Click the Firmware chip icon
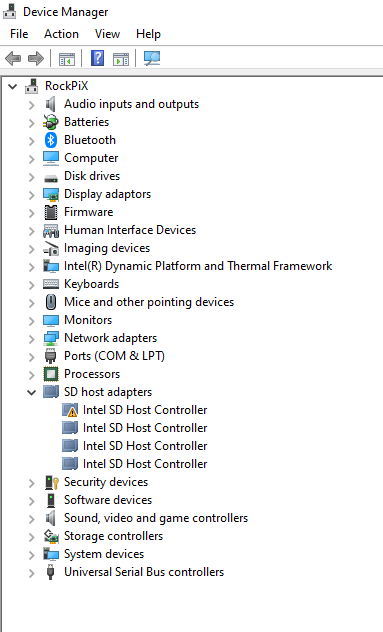 [x=51, y=212]
